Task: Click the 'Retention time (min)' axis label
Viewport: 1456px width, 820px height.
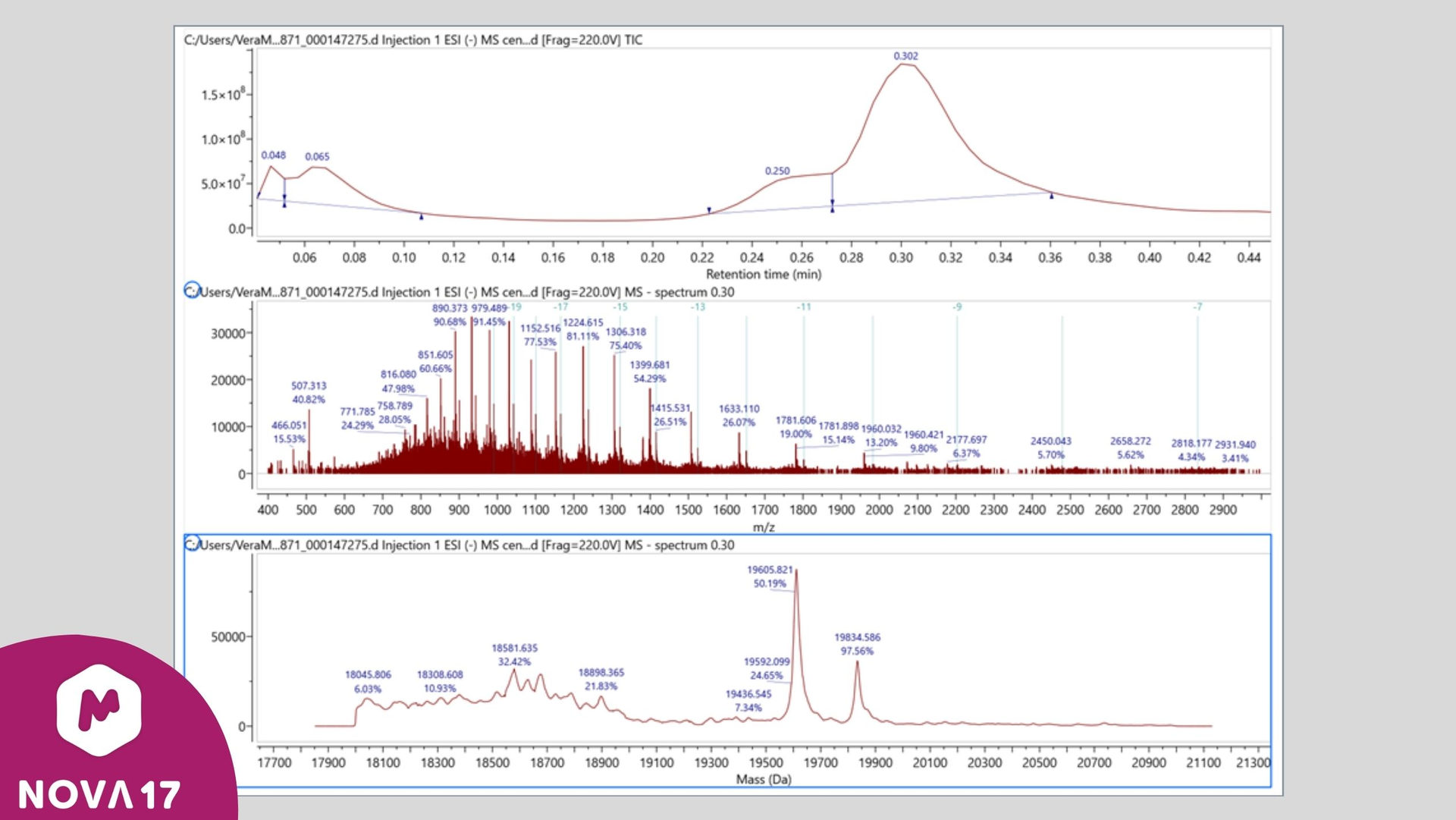Action: pos(763,274)
